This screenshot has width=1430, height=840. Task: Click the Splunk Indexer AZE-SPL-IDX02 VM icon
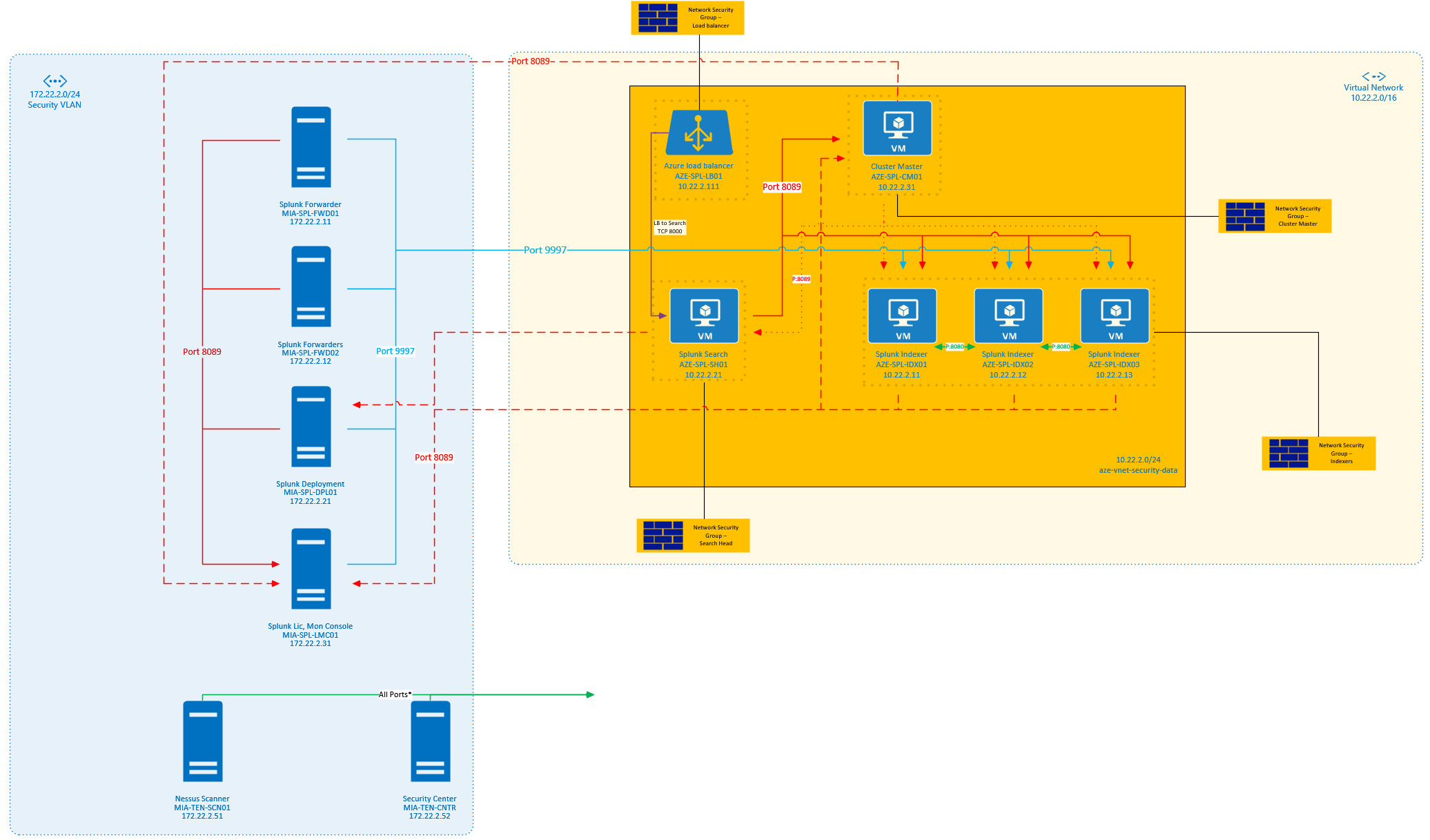1008,315
